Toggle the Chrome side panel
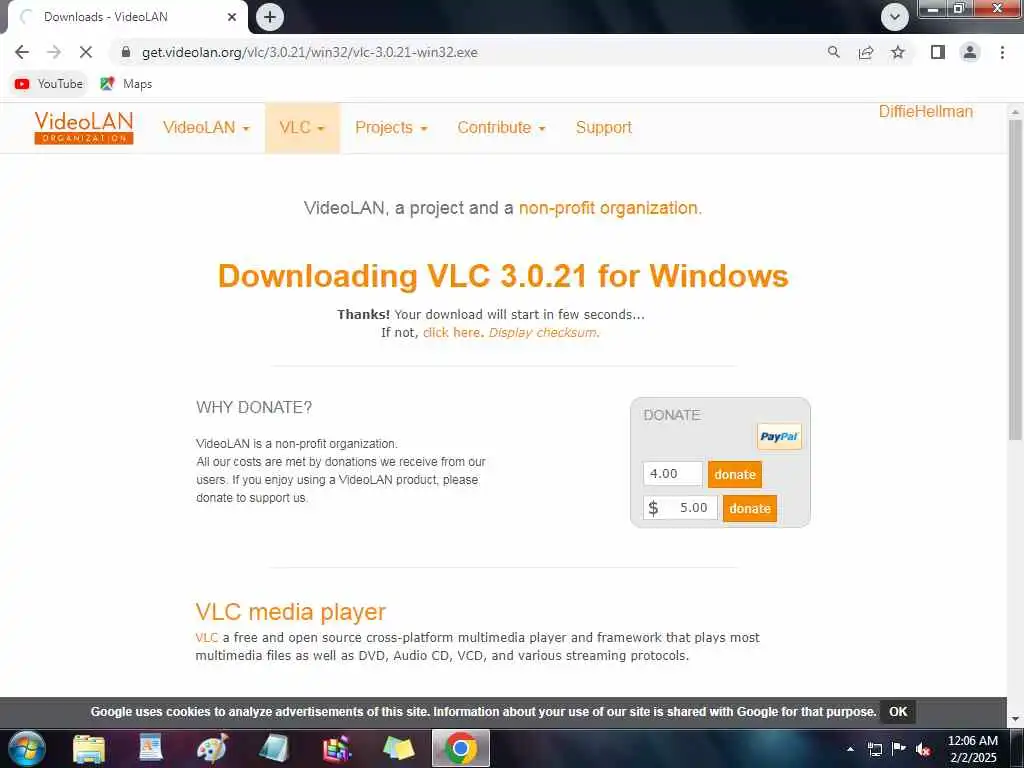 [x=938, y=52]
